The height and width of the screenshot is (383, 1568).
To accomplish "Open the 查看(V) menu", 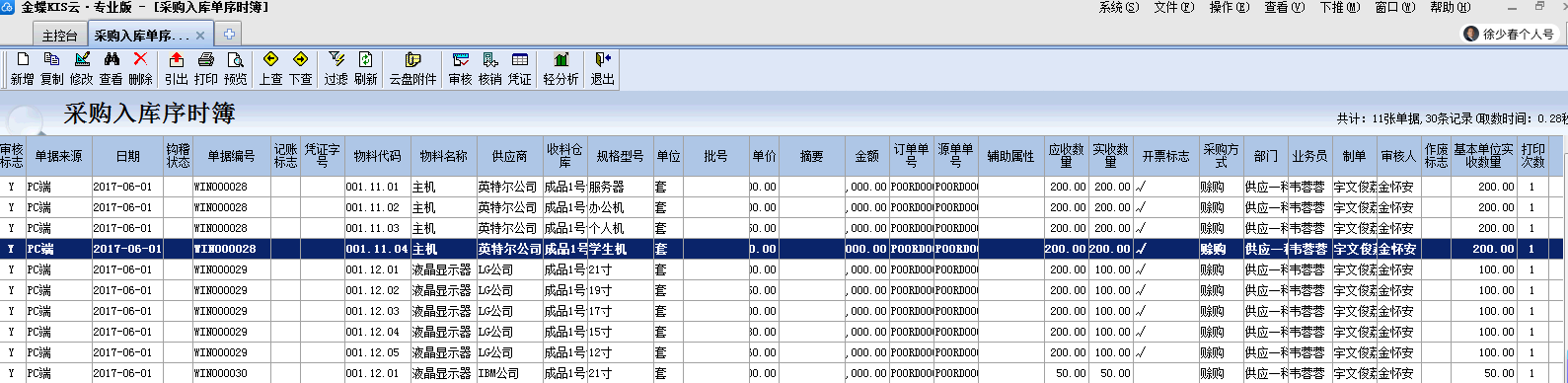I will [x=1284, y=7].
